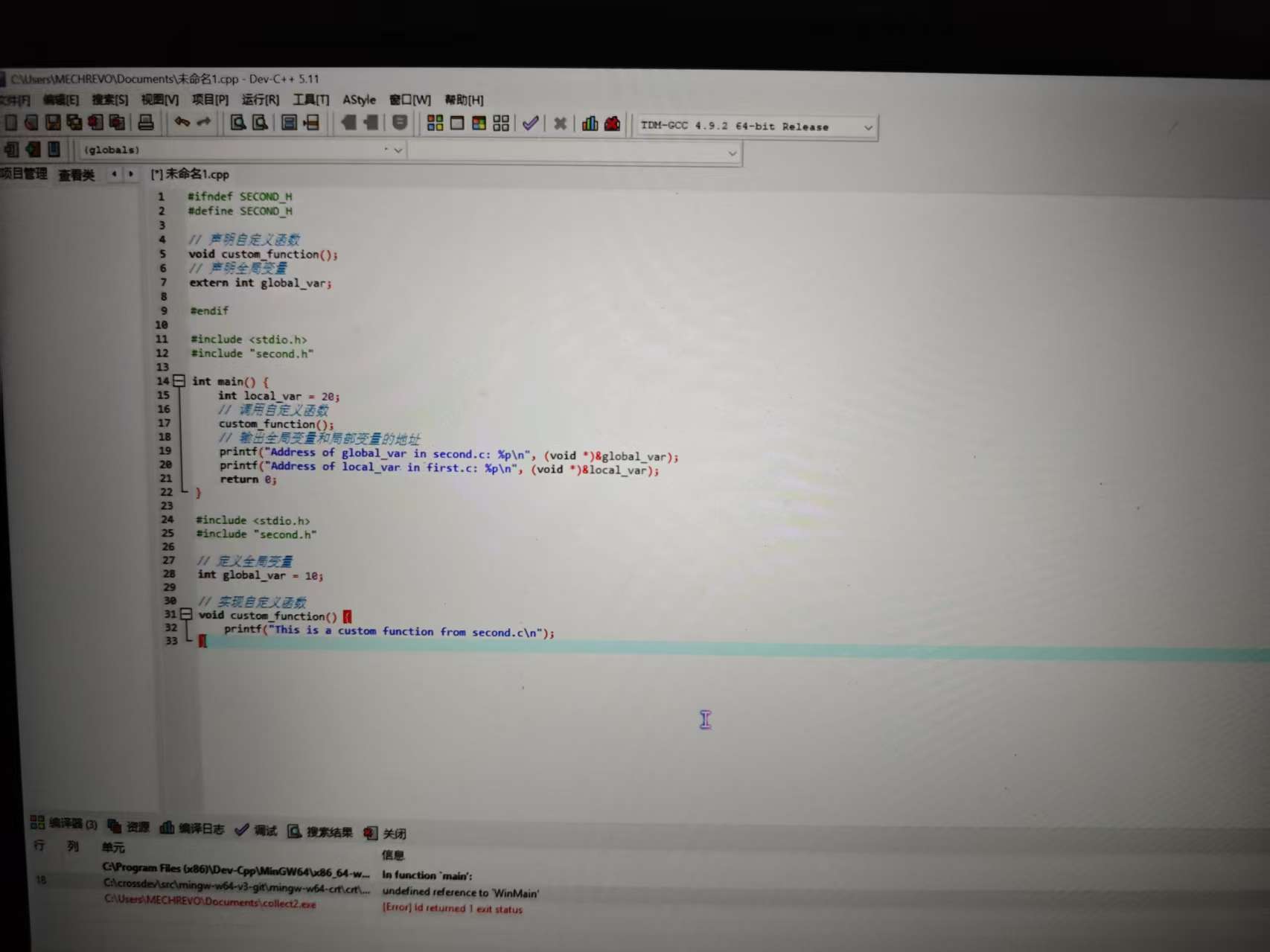Click the Redo arrow icon
Screen dimensions: 1270x952
(x=204, y=122)
